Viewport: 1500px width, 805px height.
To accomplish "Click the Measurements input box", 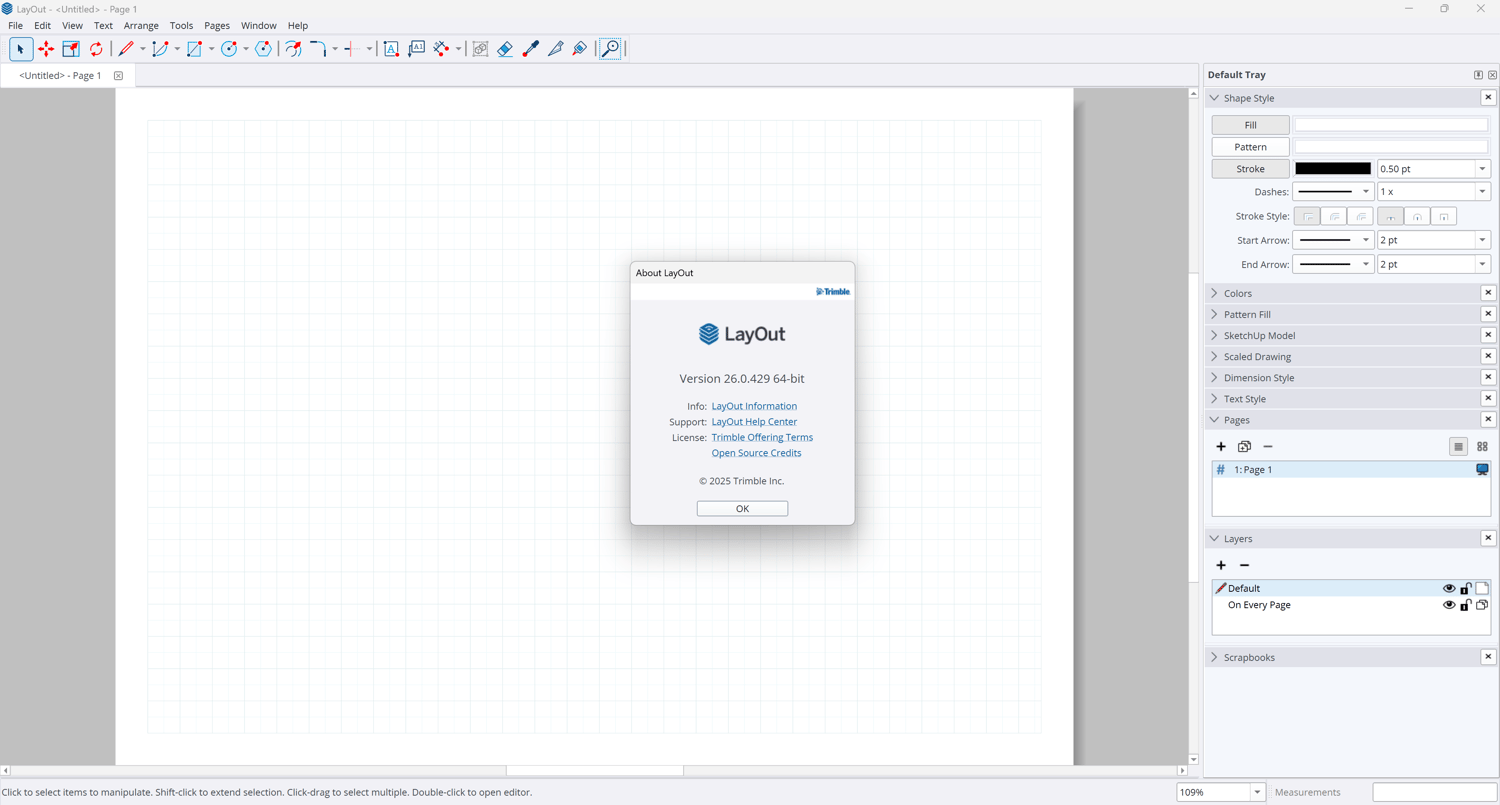I will click(x=1435, y=793).
